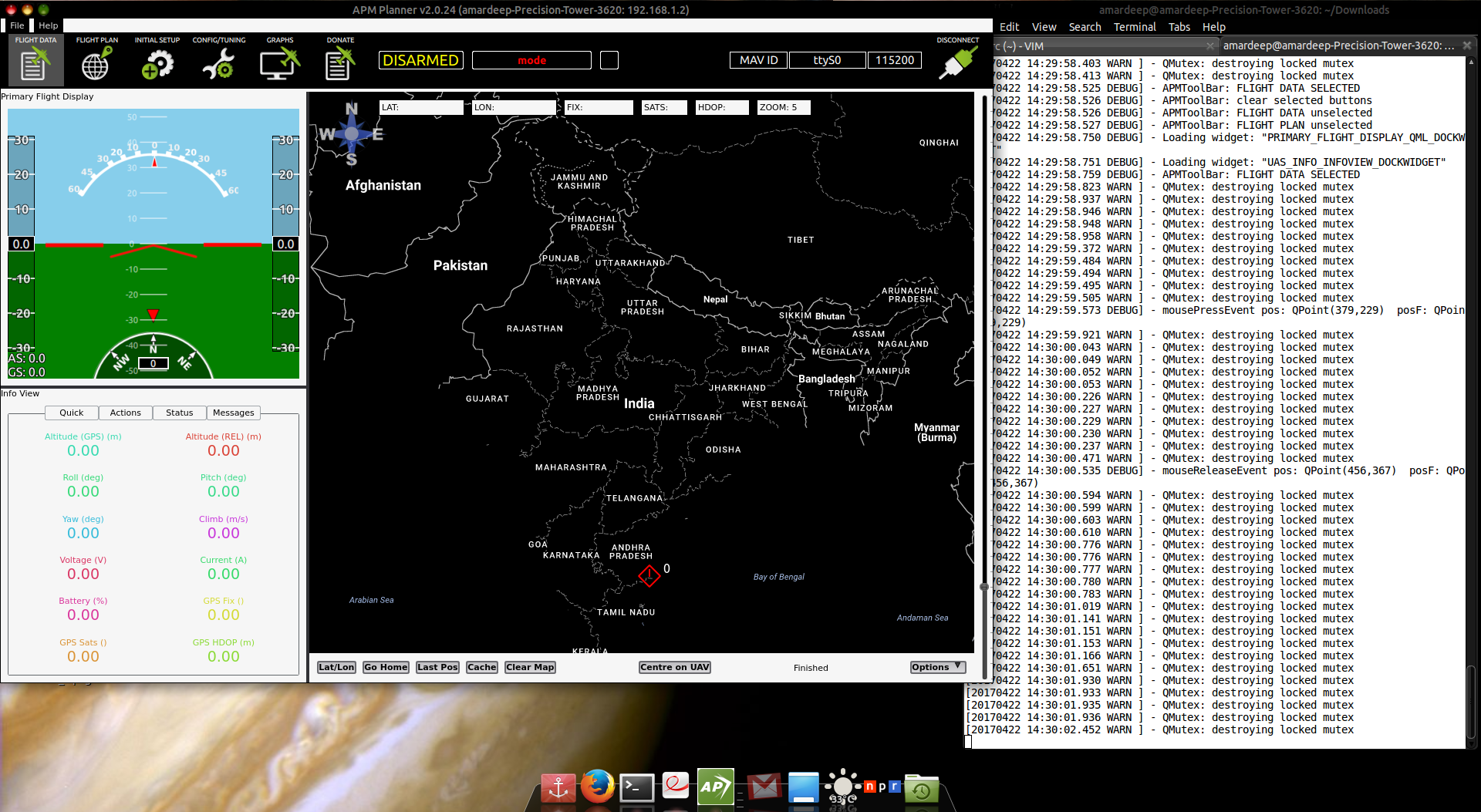Viewport: 1481px width, 812px height.
Task: Open the green backup folder dock icon
Action: click(922, 788)
